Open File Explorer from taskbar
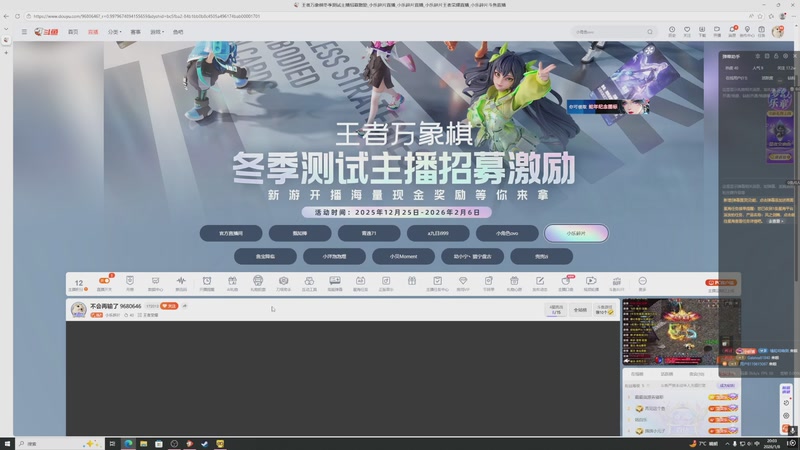 [143, 444]
